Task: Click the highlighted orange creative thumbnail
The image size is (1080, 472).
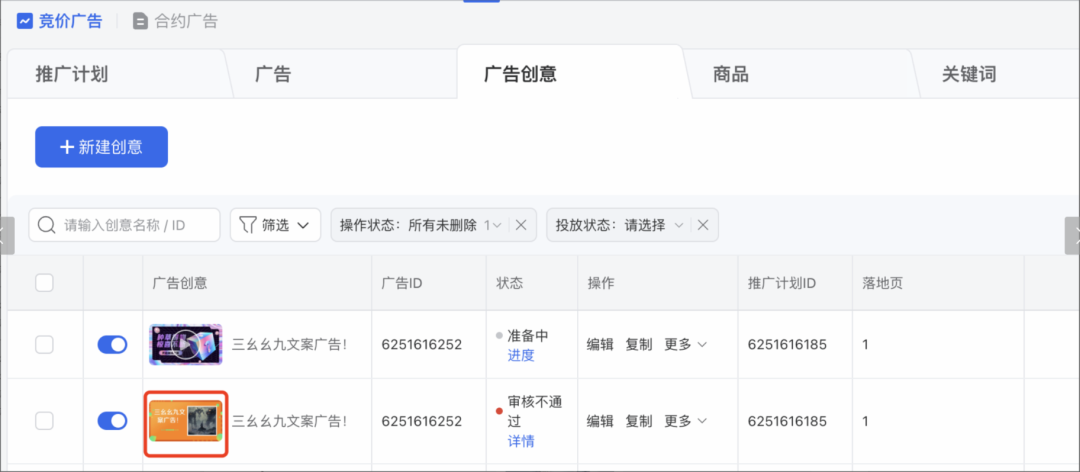Action: coord(186,422)
